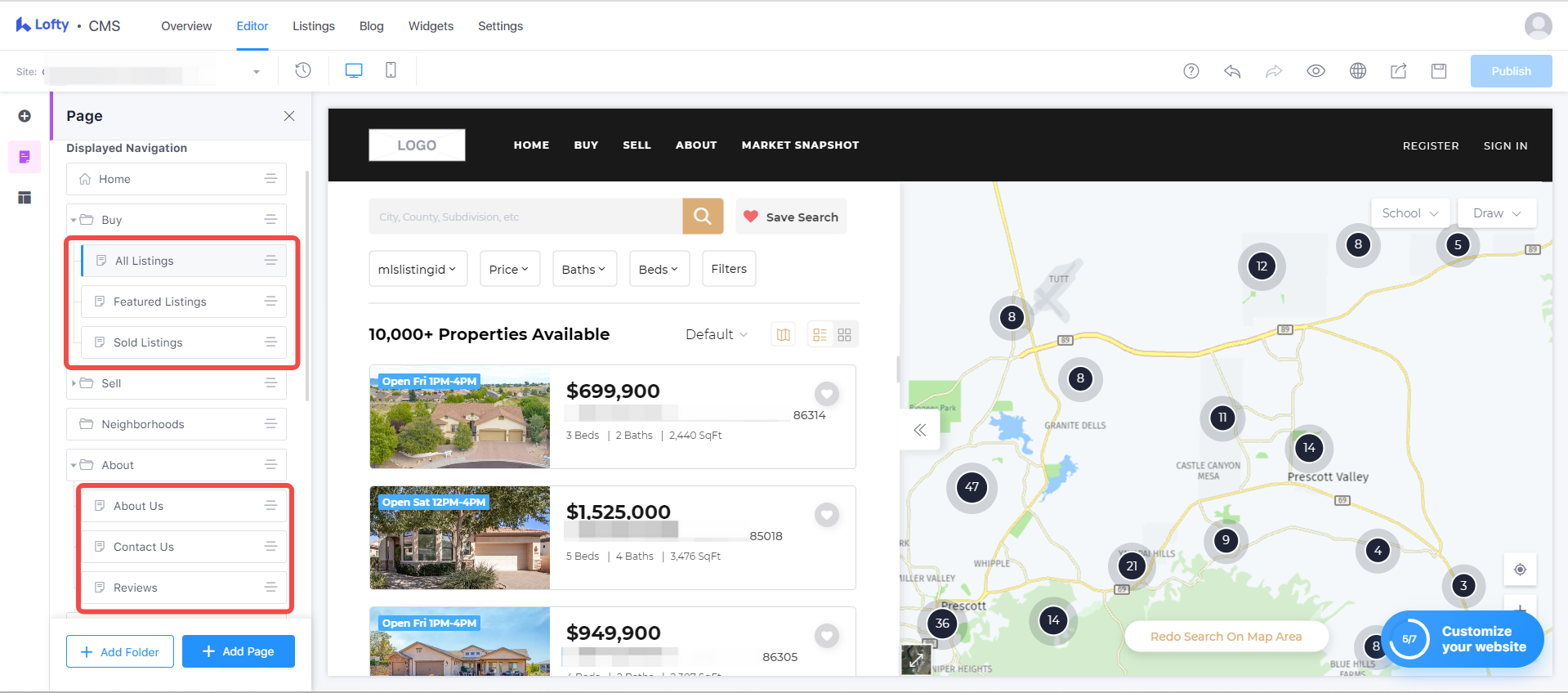Screen dimensions: 1568x693
Task: Open the Beds filter dropdown
Action: [659, 269]
